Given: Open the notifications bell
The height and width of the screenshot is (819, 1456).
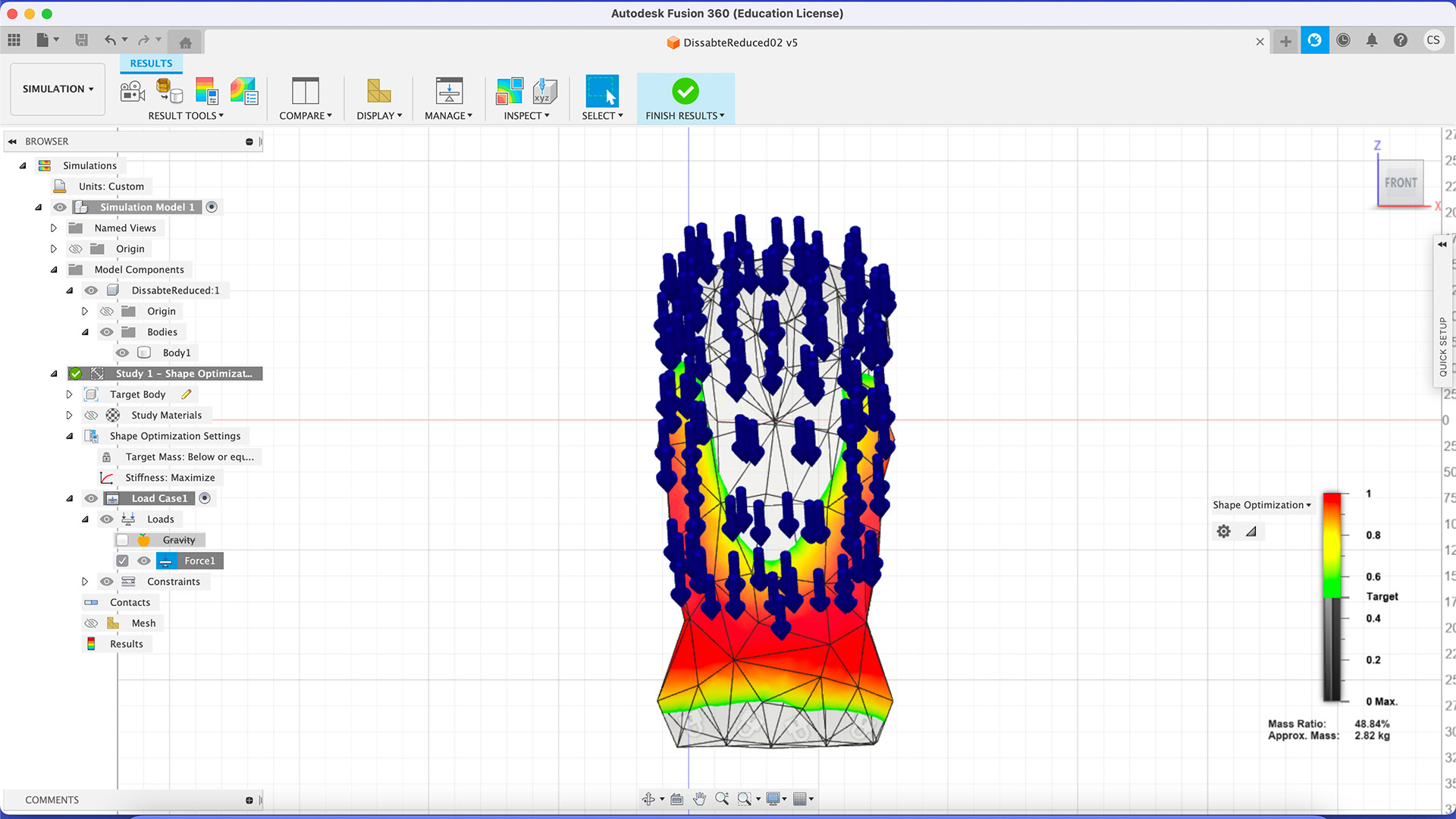Looking at the screenshot, I should click(x=1372, y=40).
